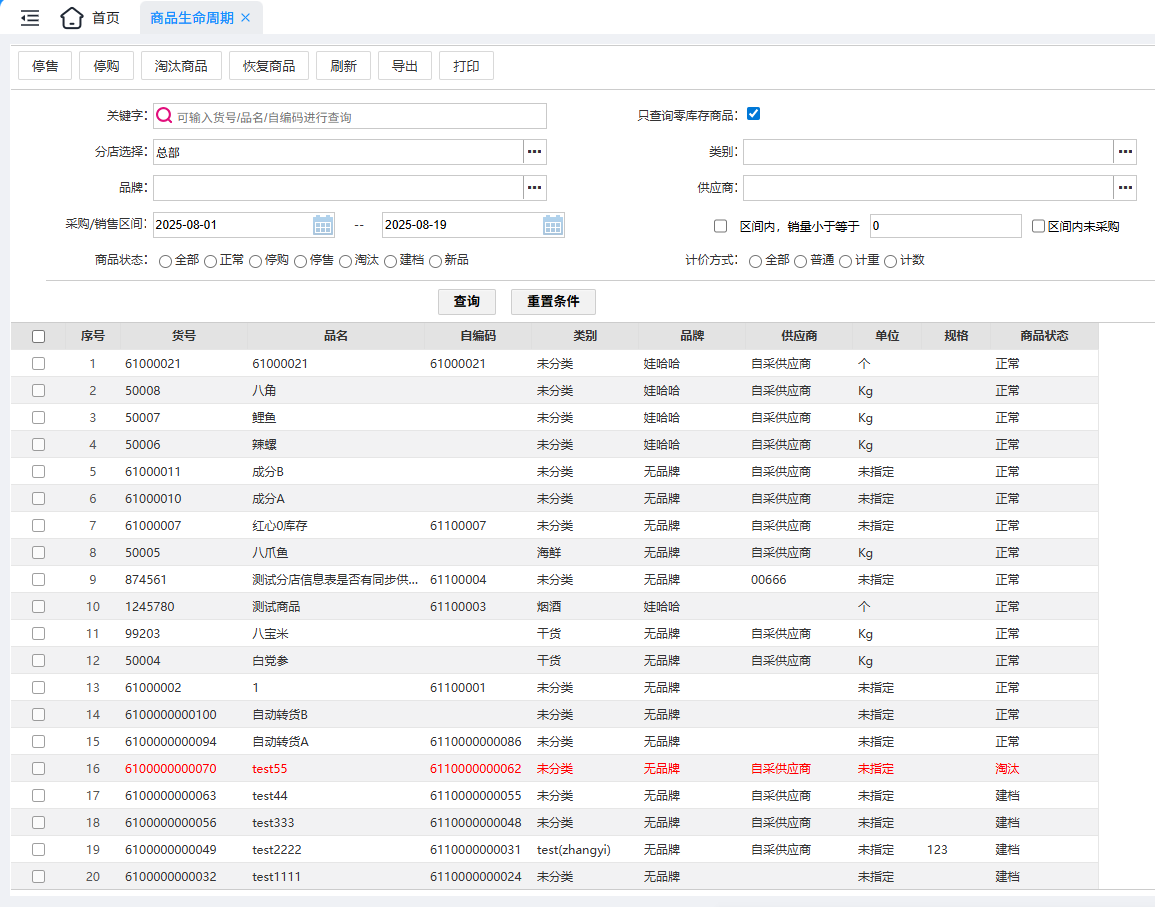Screen dimensions: 1155x907
Task: Click the cell 红心0库存
Action: tap(280, 525)
